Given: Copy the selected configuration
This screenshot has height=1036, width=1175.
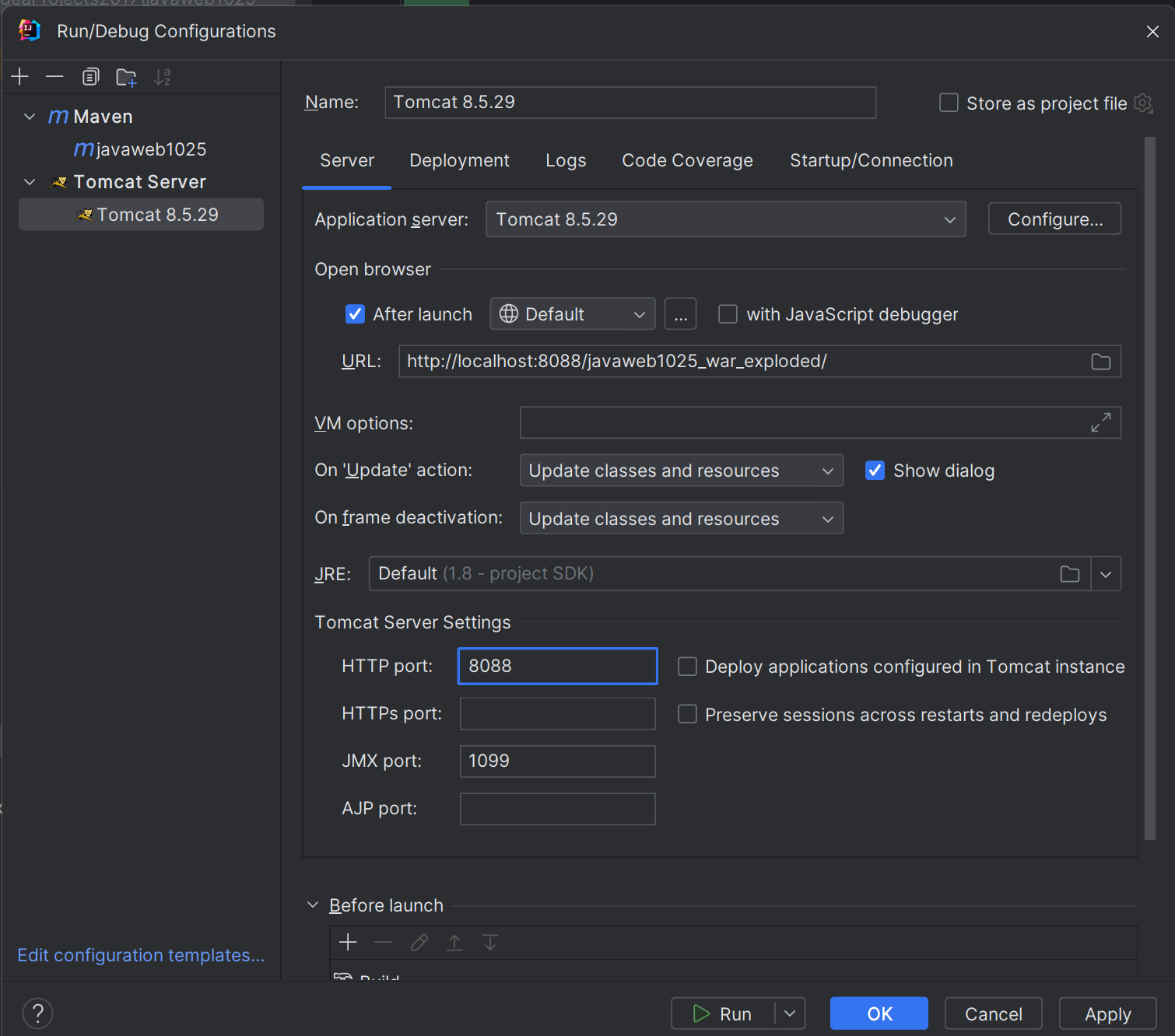Looking at the screenshot, I should pos(90,77).
